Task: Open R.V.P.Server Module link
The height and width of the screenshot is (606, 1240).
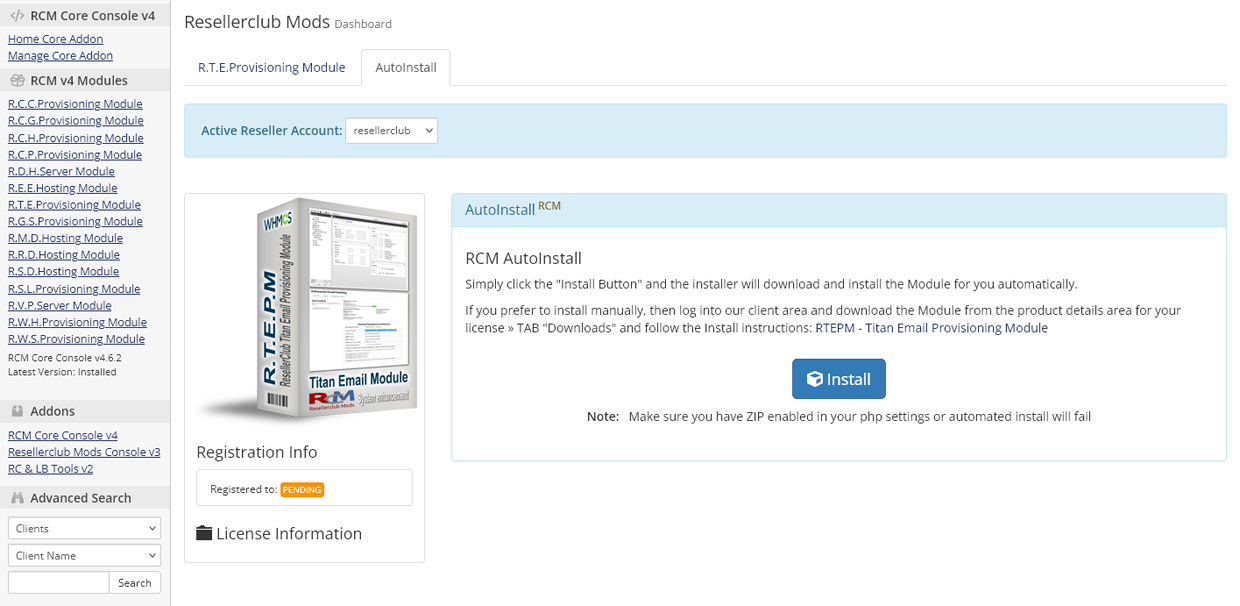Action: click(x=60, y=305)
